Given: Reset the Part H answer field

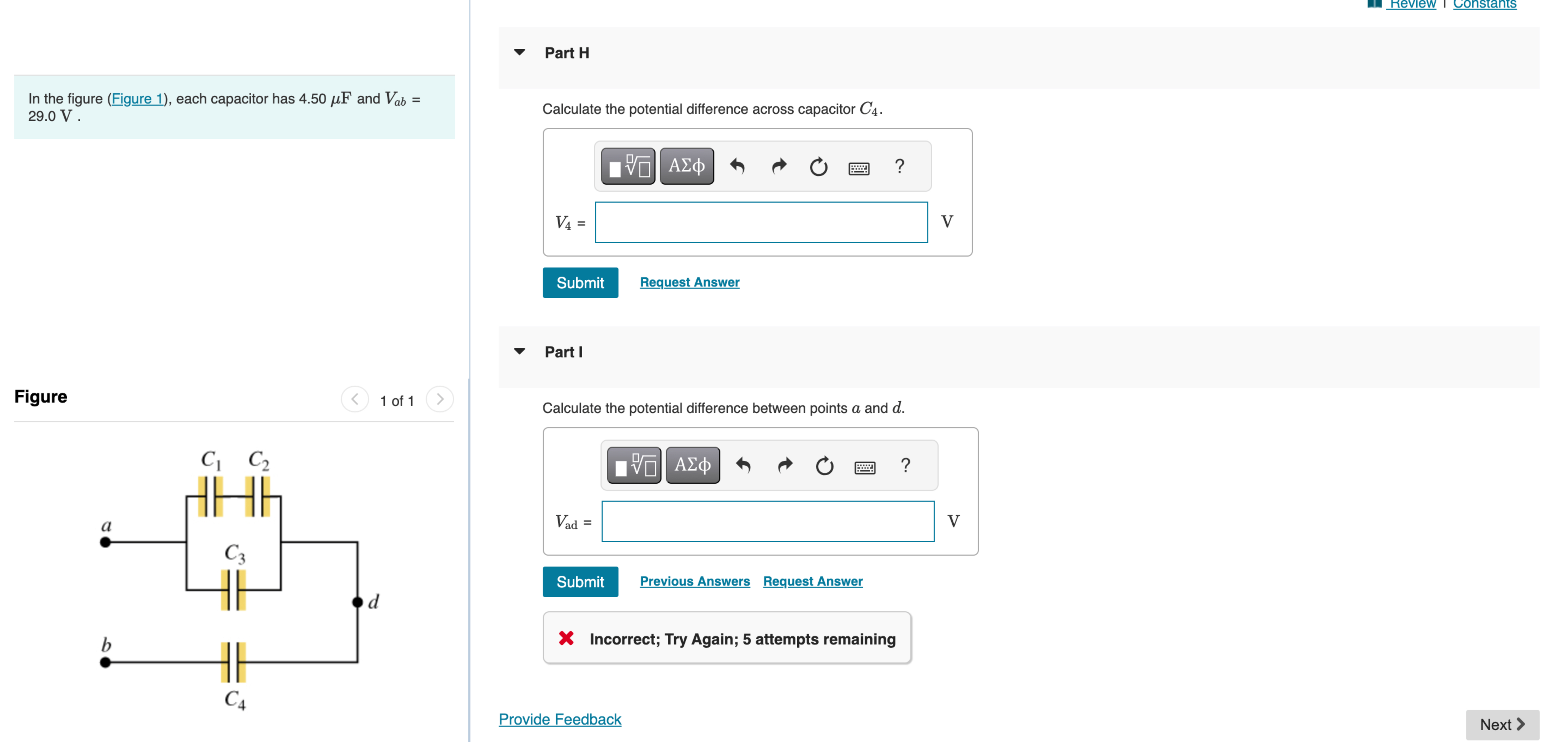Looking at the screenshot, I should [x=818, y=166].
